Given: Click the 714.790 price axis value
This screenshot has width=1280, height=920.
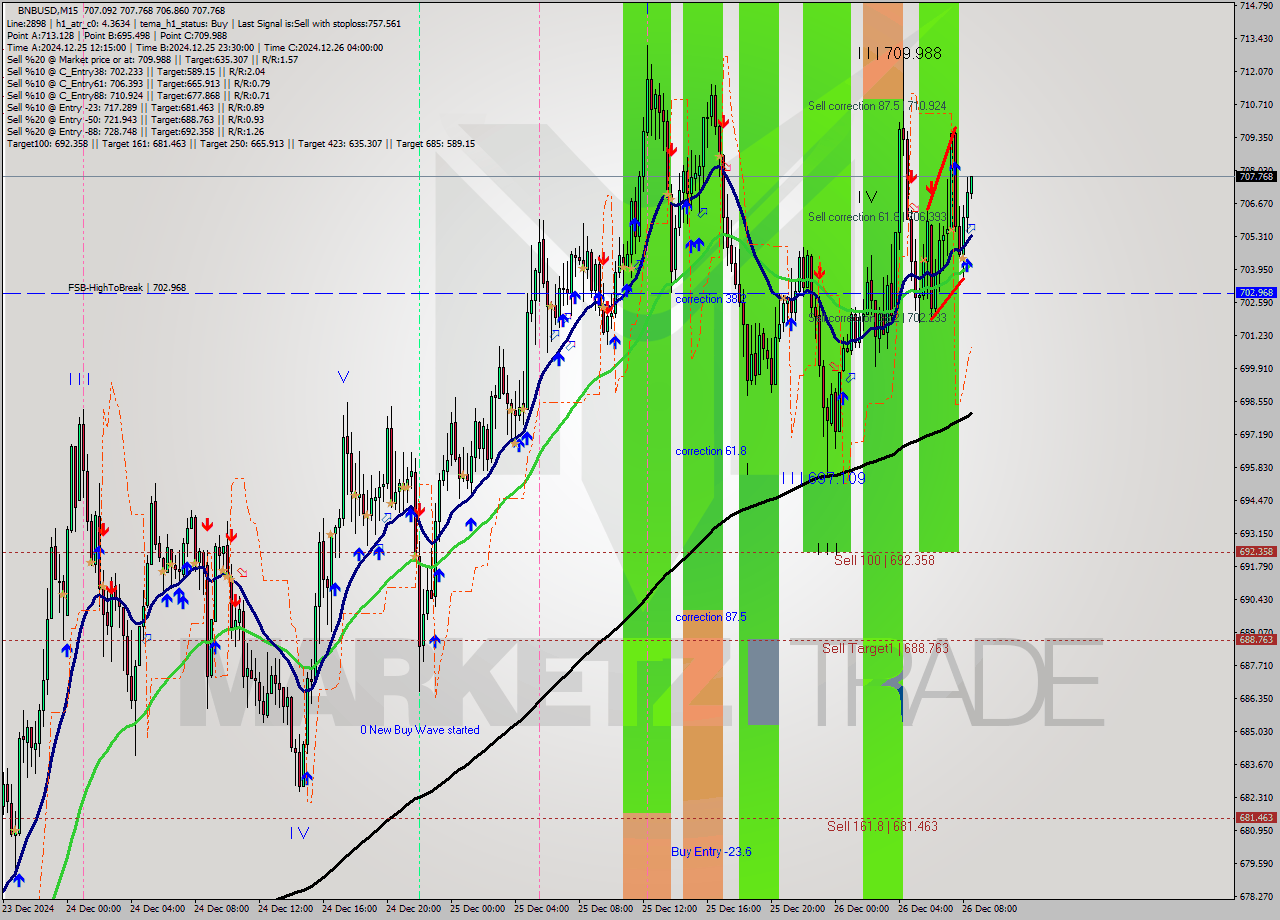Looking at the screenshot, I should pyautogui.click(x=1256, y=6).
